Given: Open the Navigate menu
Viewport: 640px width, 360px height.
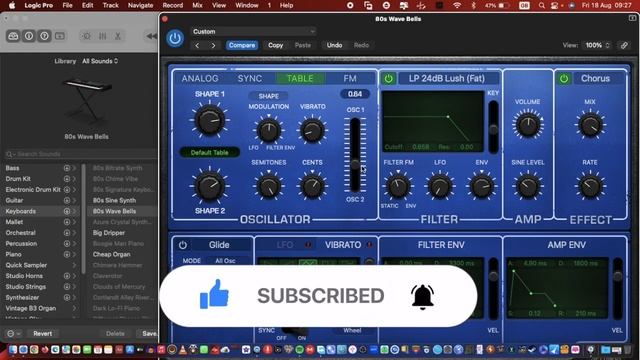Looking at the screenshot, I should [140, 5].
